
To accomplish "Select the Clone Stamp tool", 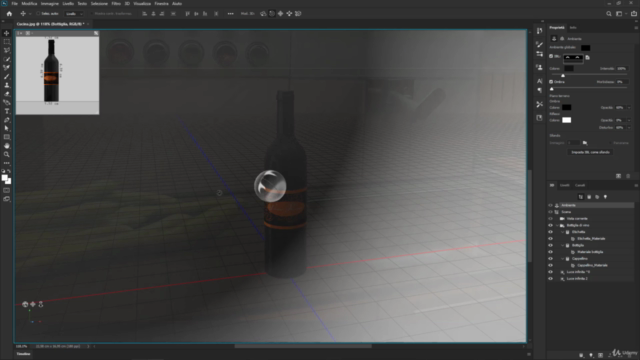I will (7, 85).
